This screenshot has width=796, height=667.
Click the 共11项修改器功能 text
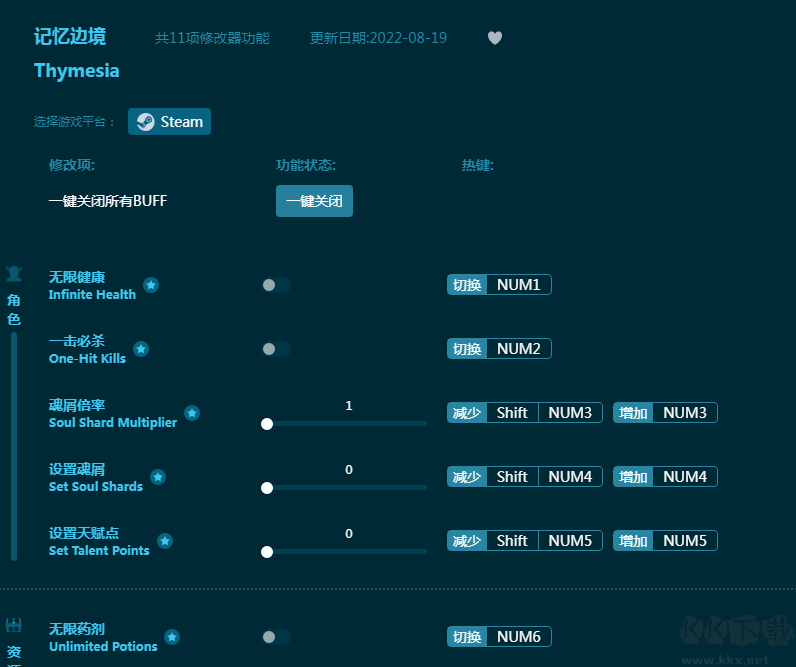(212, 38)
